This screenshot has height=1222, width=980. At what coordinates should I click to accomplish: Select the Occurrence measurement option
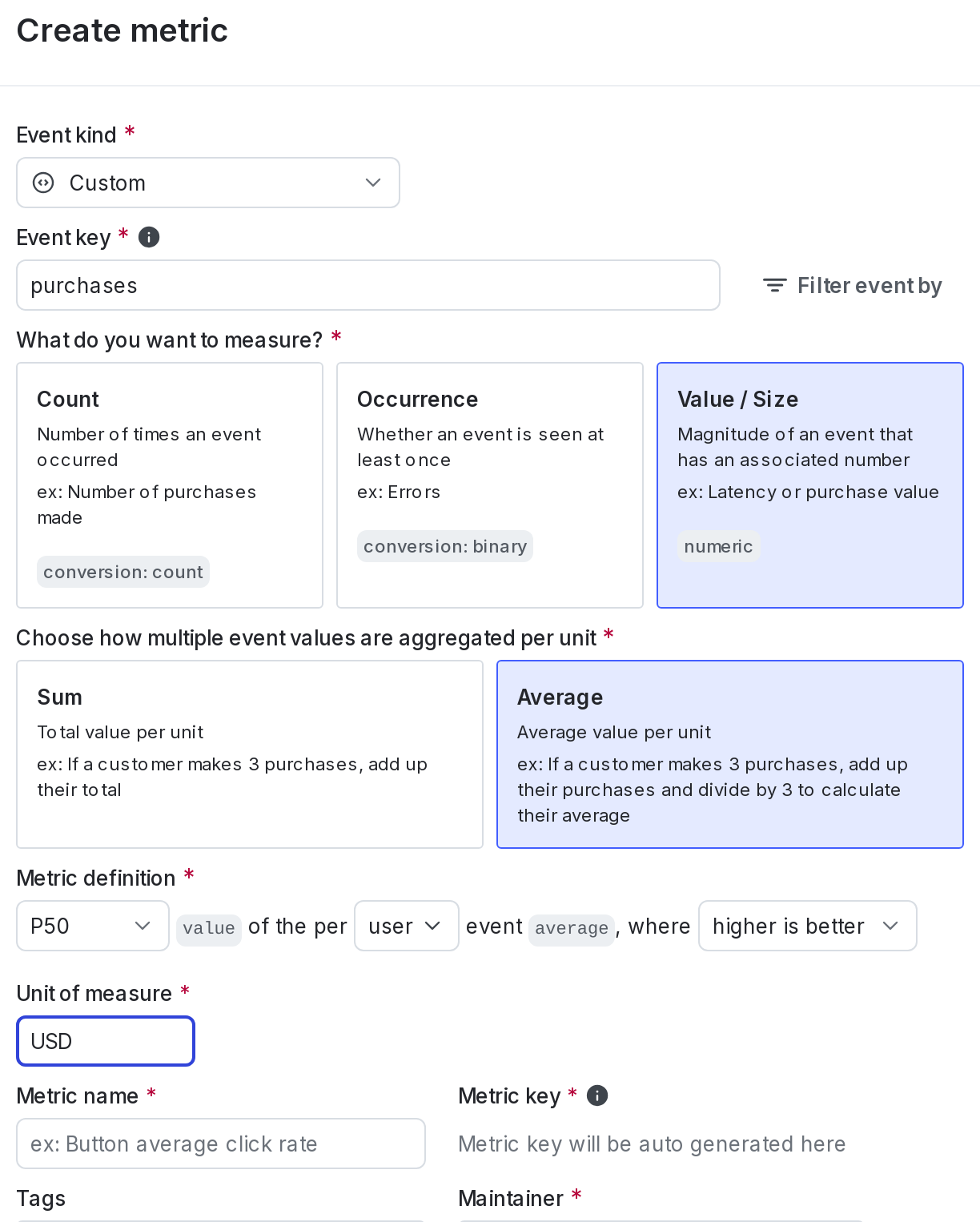click(x=489, y=484)
